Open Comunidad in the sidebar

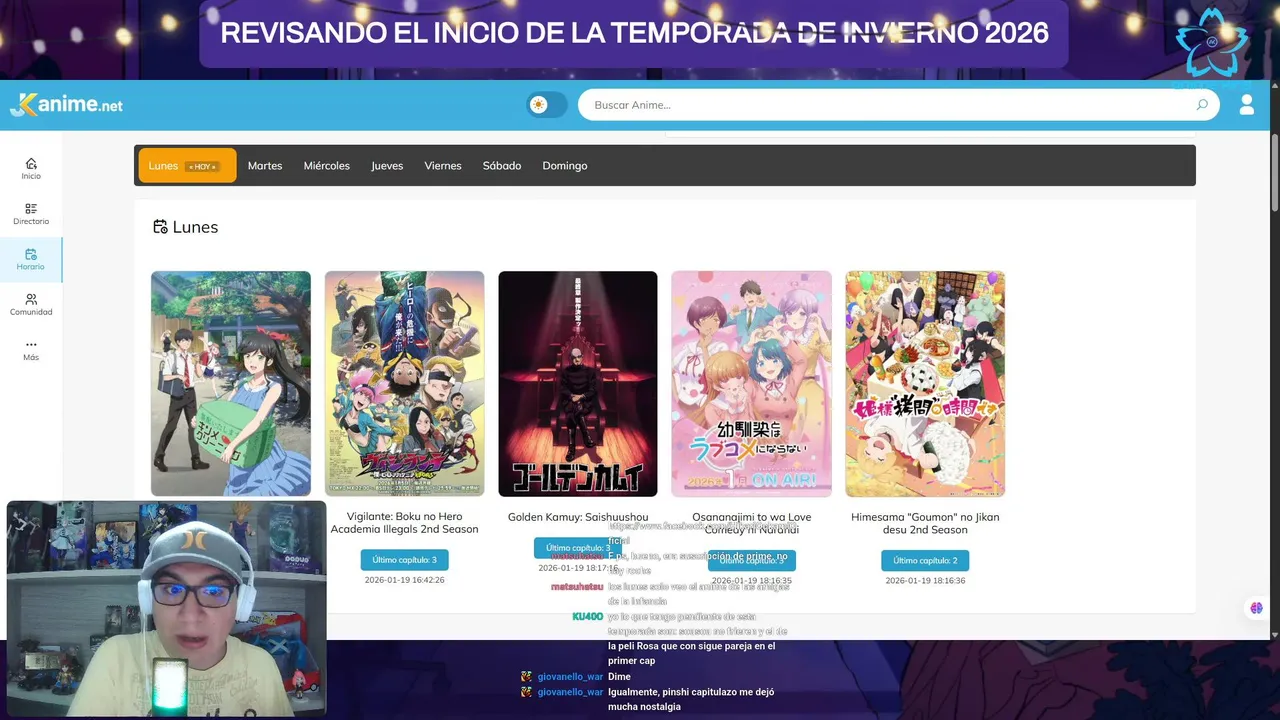point(31,305)
